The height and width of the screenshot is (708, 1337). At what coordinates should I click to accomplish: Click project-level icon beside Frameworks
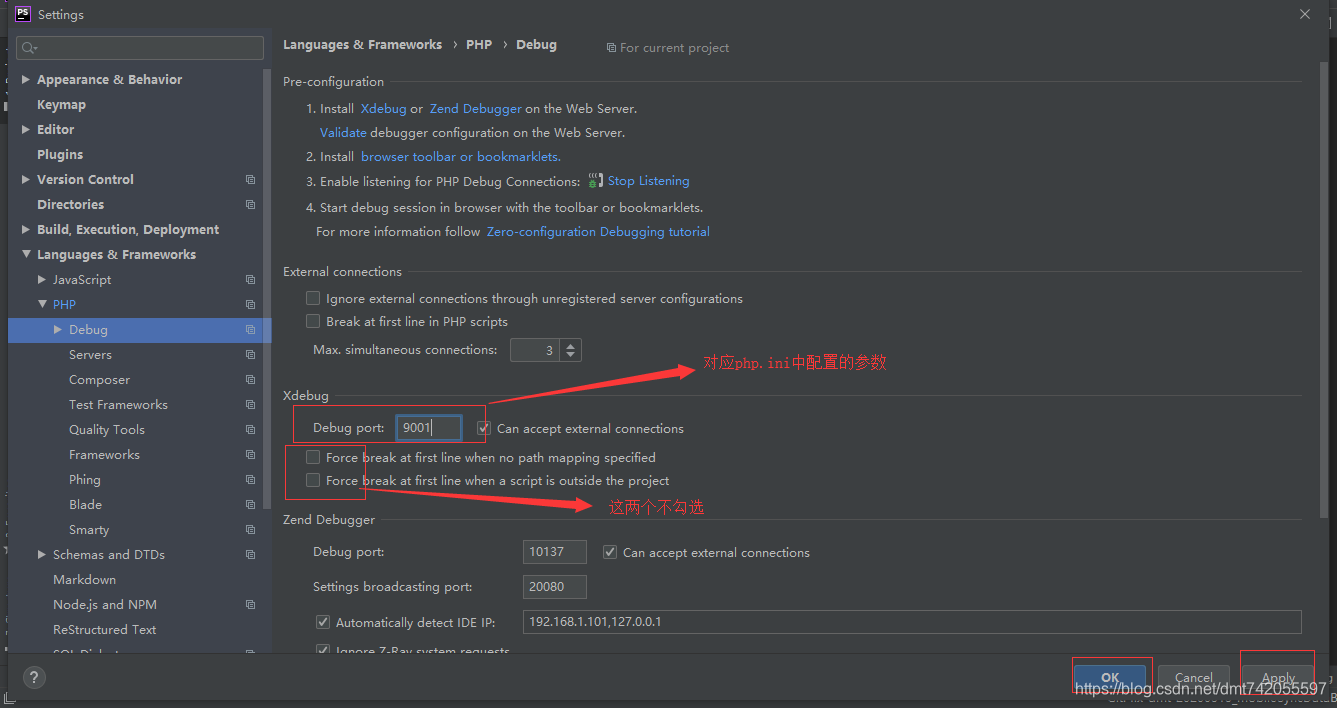pyautogui.click(x=250, y=455)
